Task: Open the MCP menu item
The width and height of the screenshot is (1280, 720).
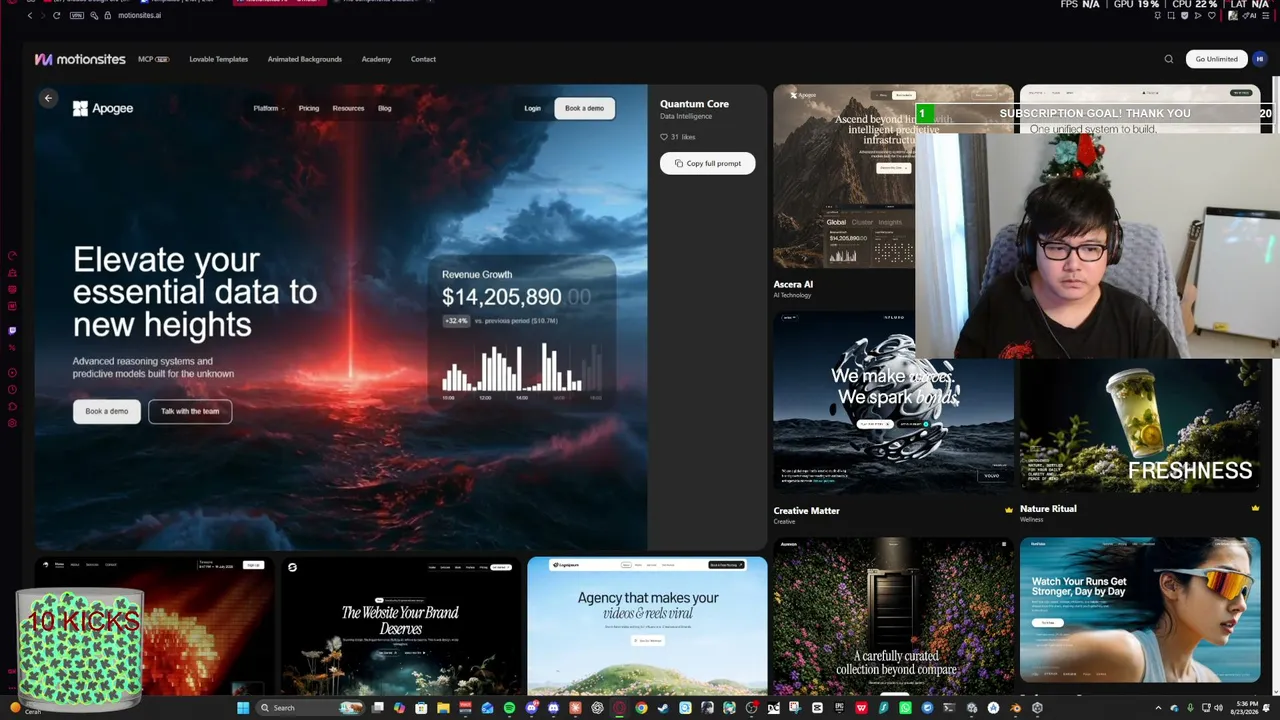Action: coord(154,59)
